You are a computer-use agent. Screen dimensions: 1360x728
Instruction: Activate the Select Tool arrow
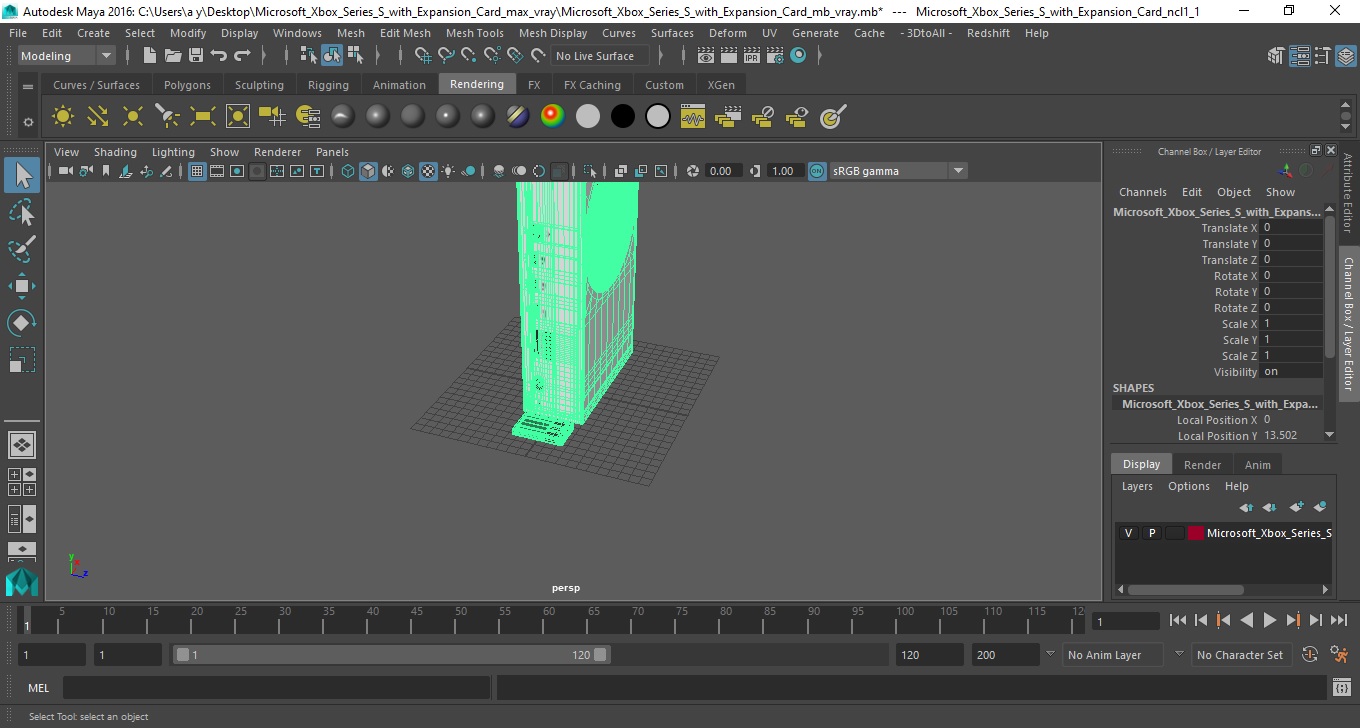(22, 175)
